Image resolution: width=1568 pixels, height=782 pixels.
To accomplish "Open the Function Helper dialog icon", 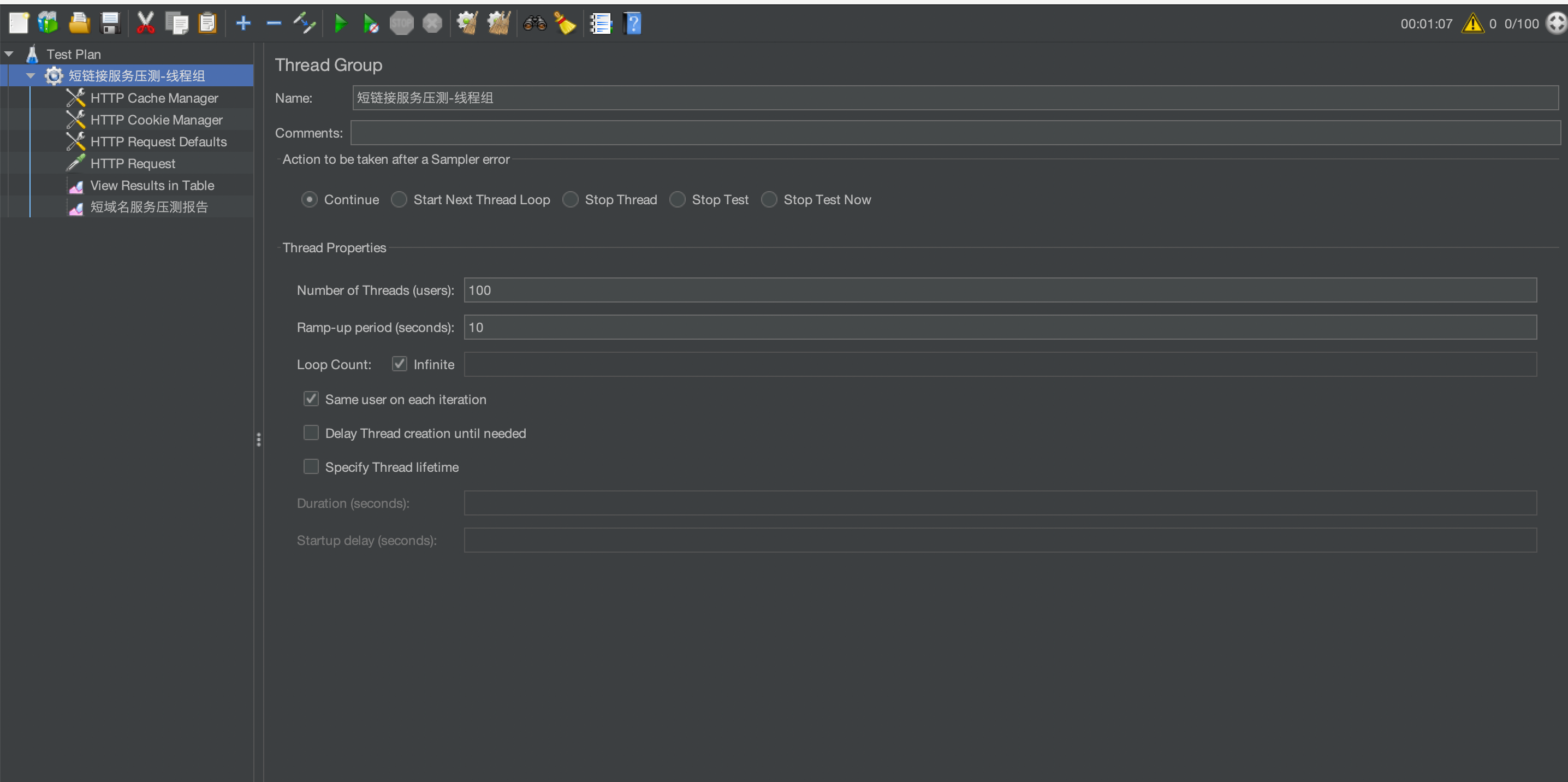I will [x=601, y=23].
